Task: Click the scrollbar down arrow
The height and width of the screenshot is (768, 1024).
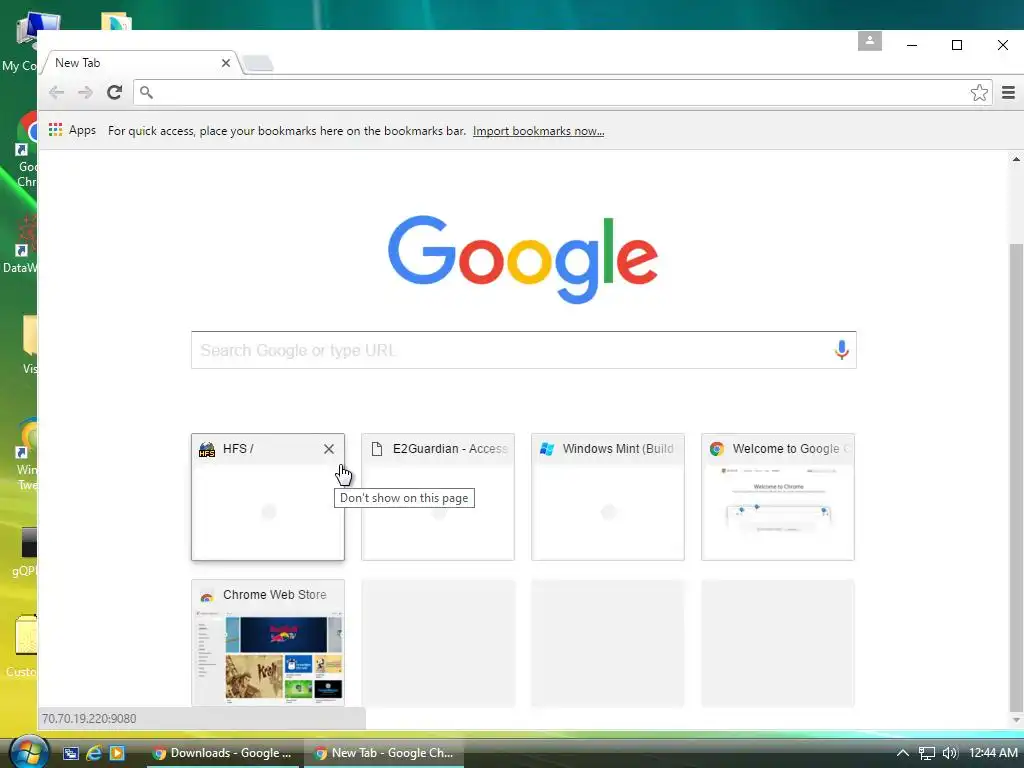Action: [1016, 720]
